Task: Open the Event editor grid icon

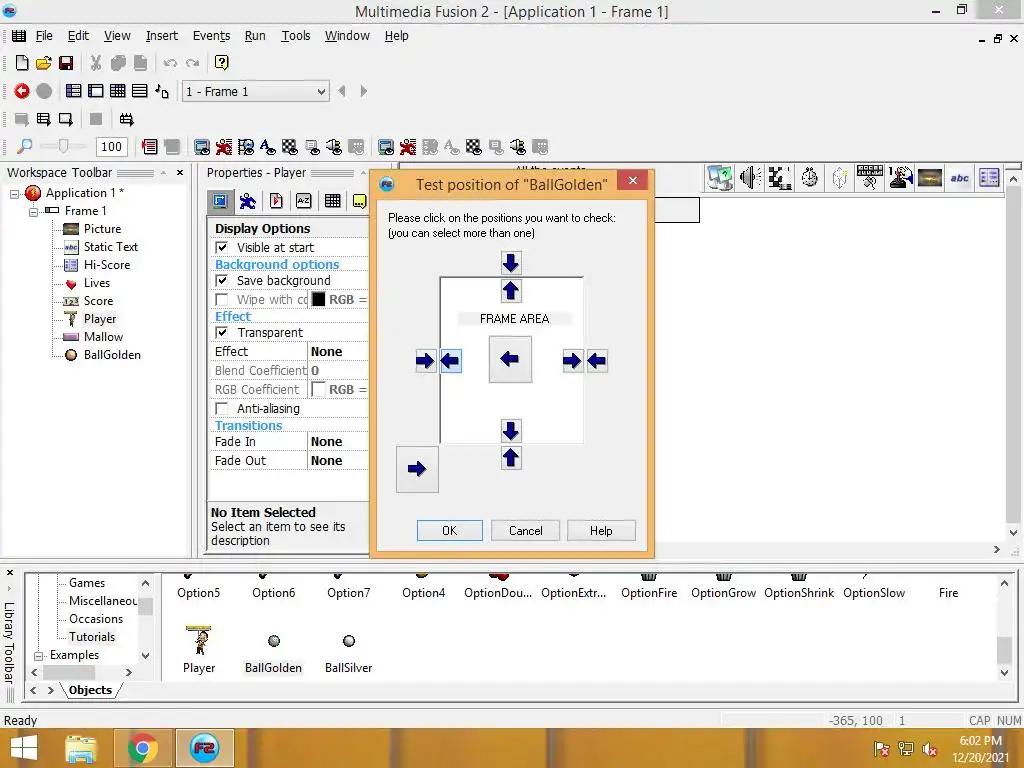Action: click(x=118, y=91)
